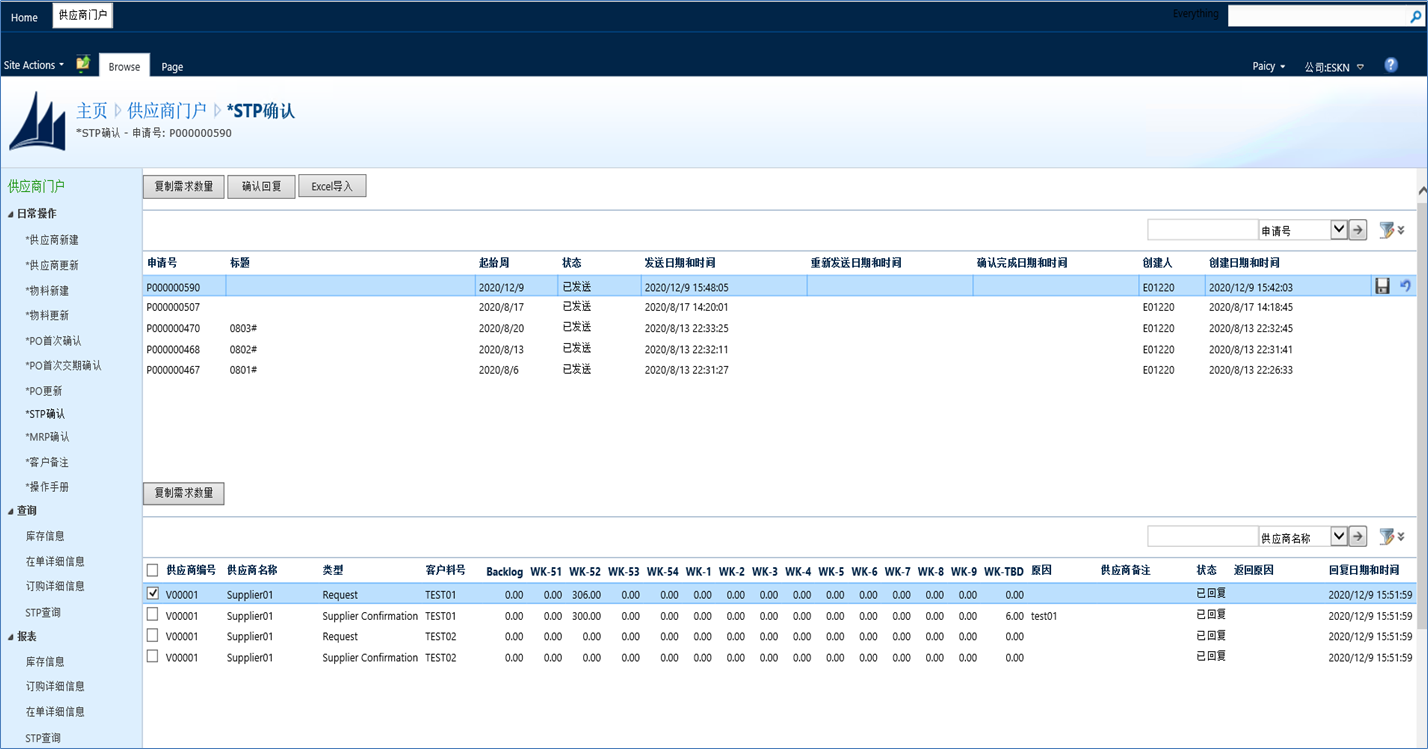
Task: Select request row P000000470
Action: point(779,328)
